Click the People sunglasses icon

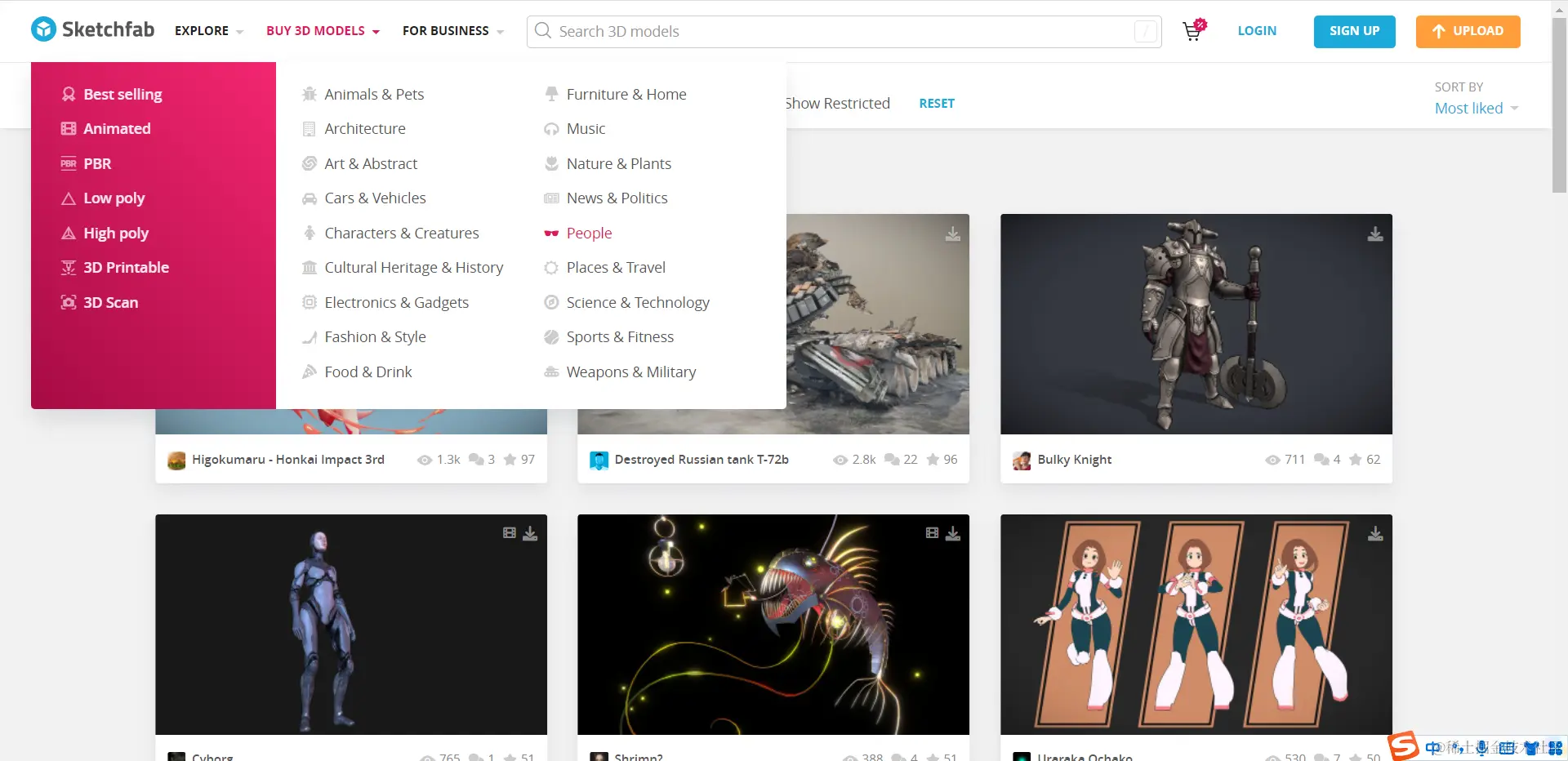tap(551, 234)
